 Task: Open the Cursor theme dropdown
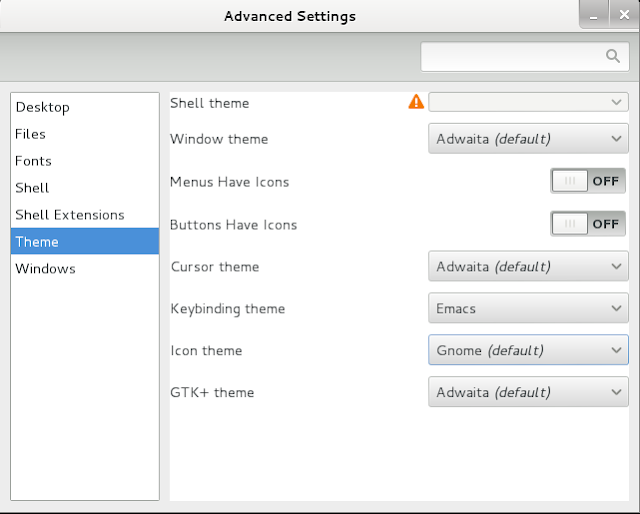[528, 267]
